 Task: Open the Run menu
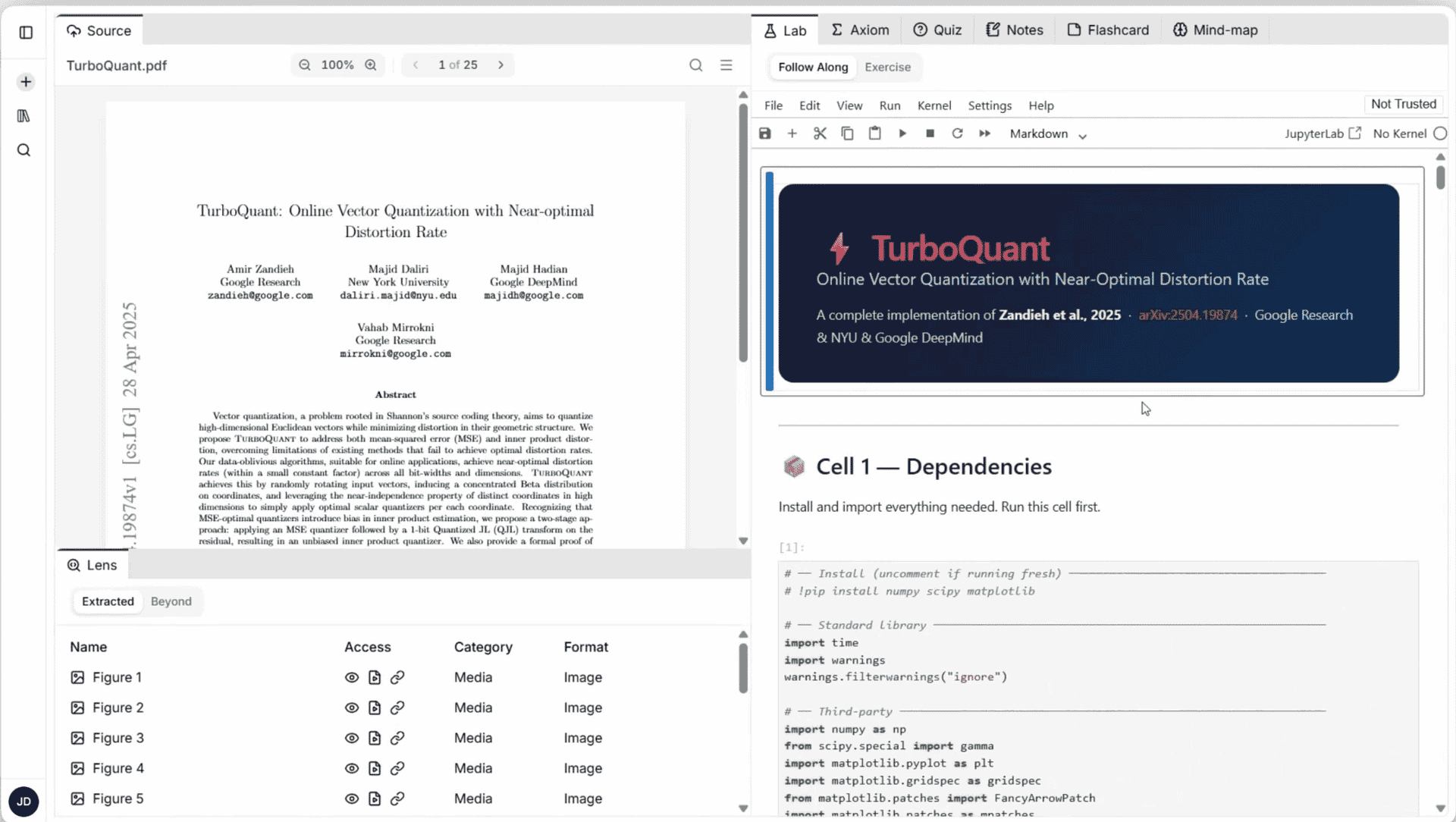coord(890,105)
